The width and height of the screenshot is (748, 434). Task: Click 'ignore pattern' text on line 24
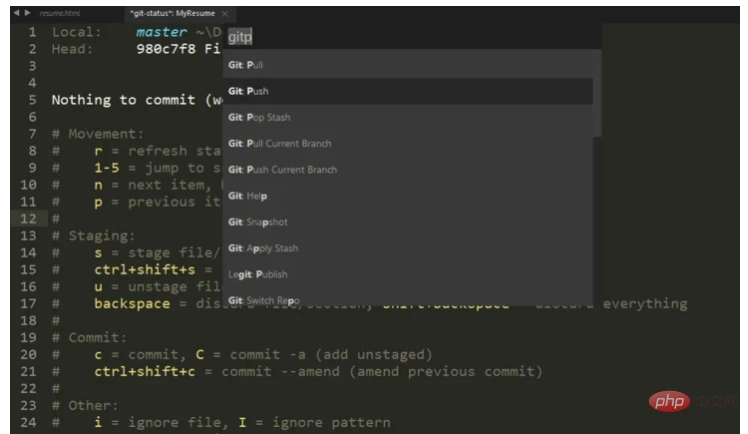[331, 423]
